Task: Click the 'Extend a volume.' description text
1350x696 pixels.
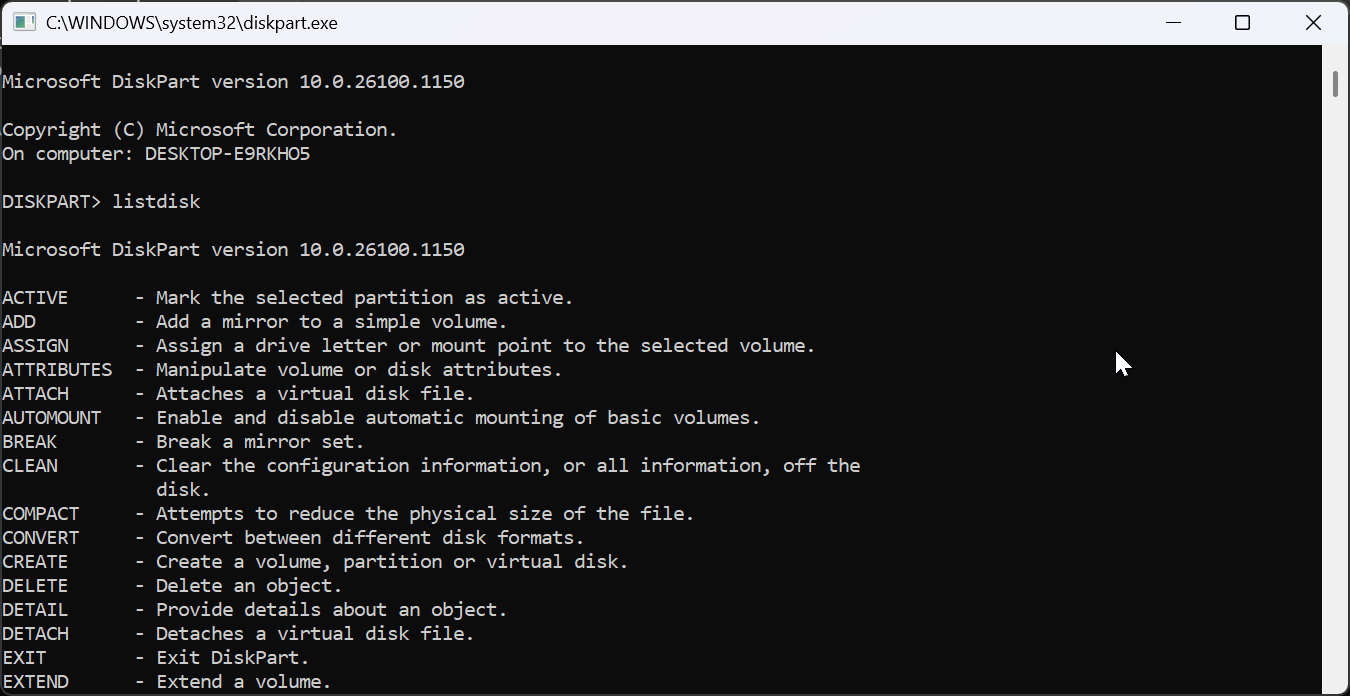Action: point(243,682)
